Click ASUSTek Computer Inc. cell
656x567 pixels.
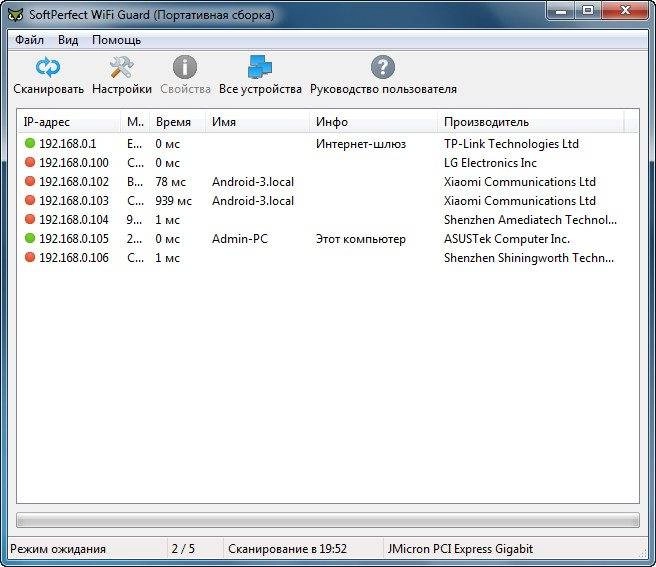(507, 239)
